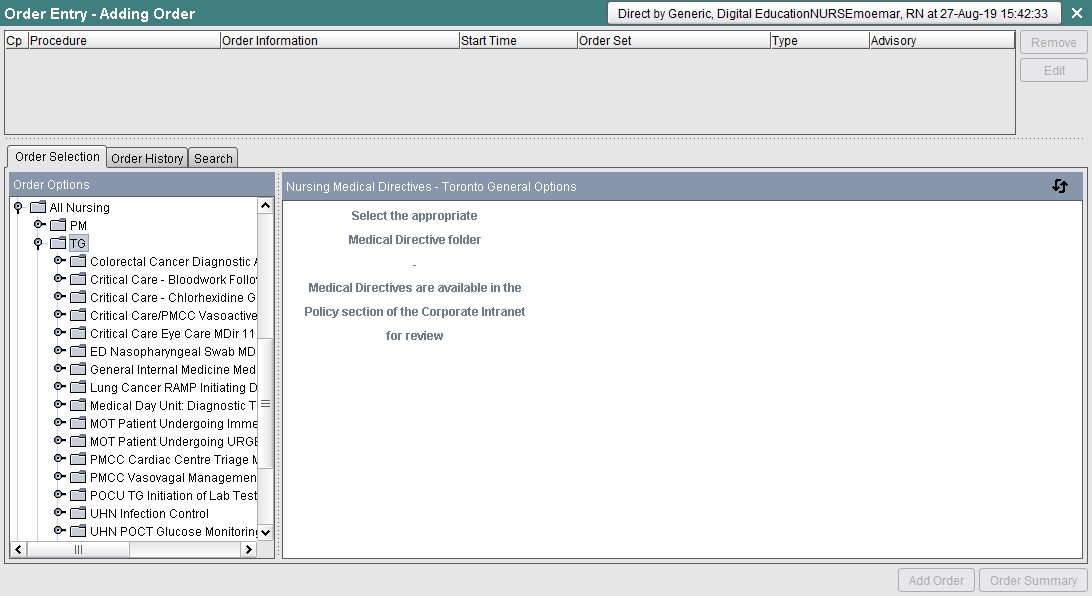This screenshot has height=596, width=1092.
Task: Expand the PM tree node
Action: coord(39,224)
